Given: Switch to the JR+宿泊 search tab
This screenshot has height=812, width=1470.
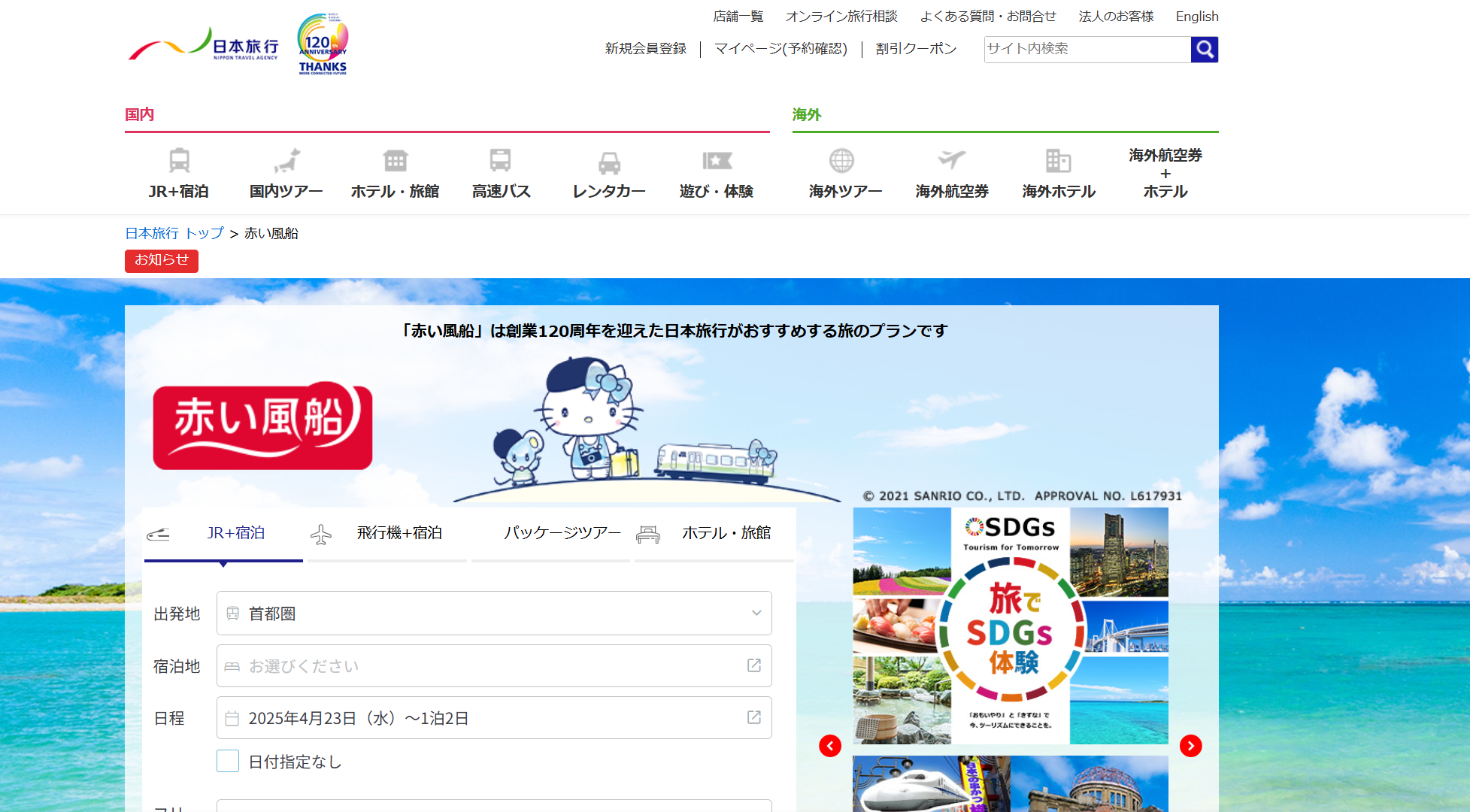Looking at the screenshot, I should [223, 533].
